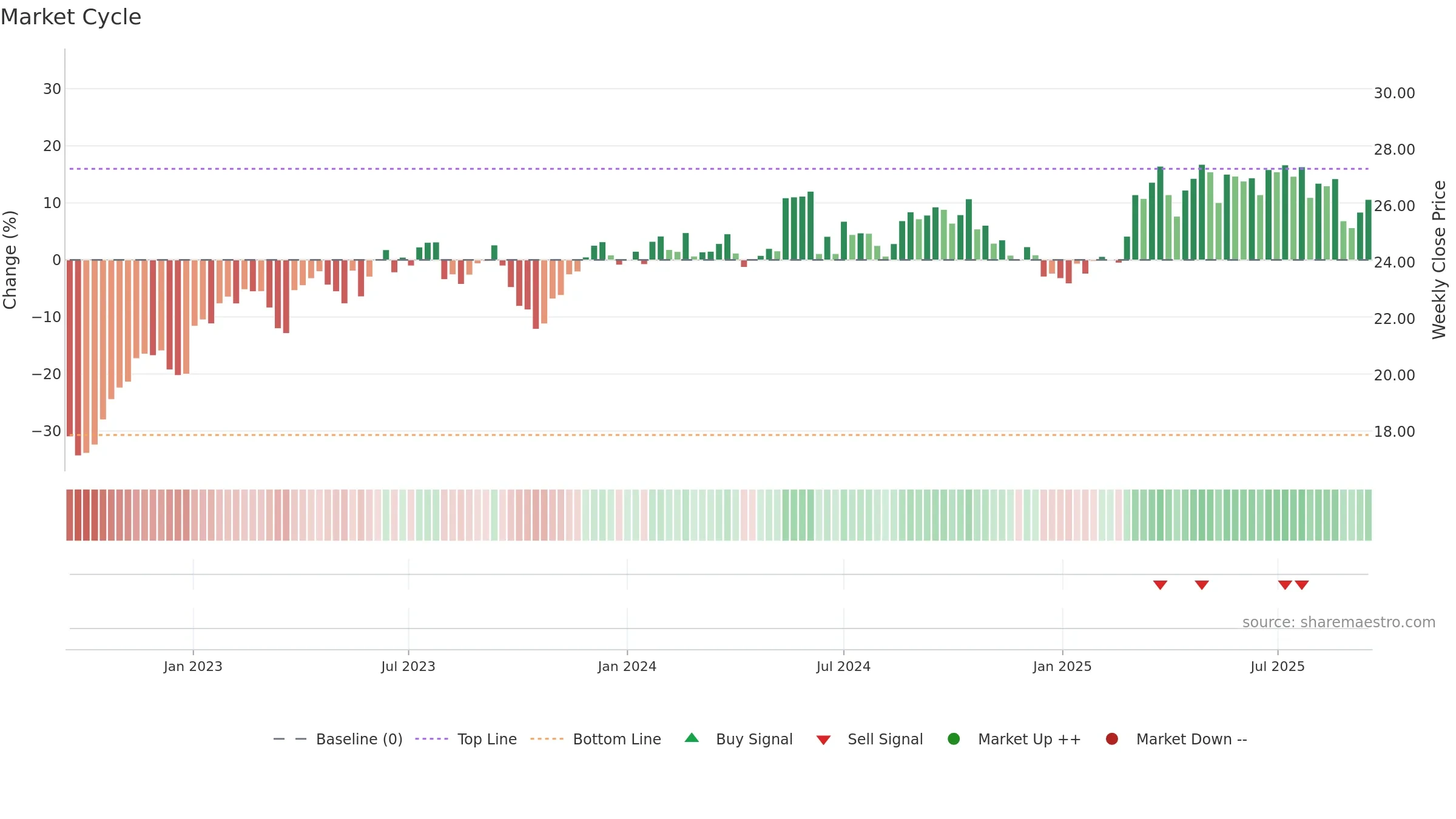
Task: Click the green Market Up circle icon
Action: 954,739
